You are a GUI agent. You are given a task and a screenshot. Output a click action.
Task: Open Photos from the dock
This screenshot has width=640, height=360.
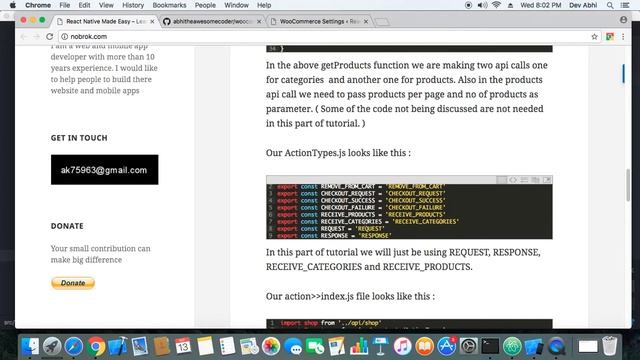point(271,347)
